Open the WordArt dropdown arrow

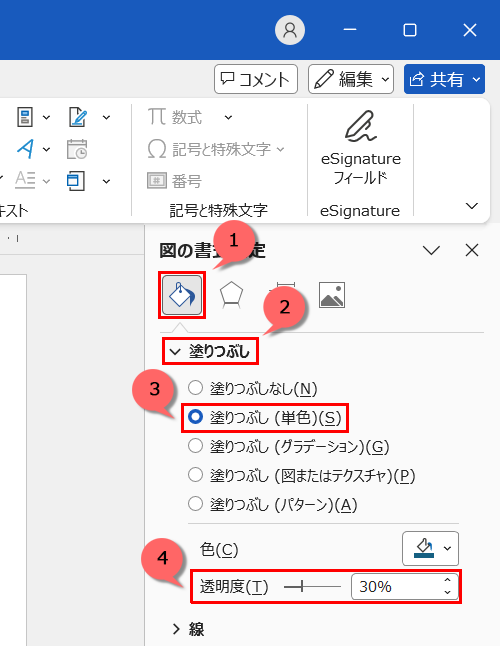point(47,149)
